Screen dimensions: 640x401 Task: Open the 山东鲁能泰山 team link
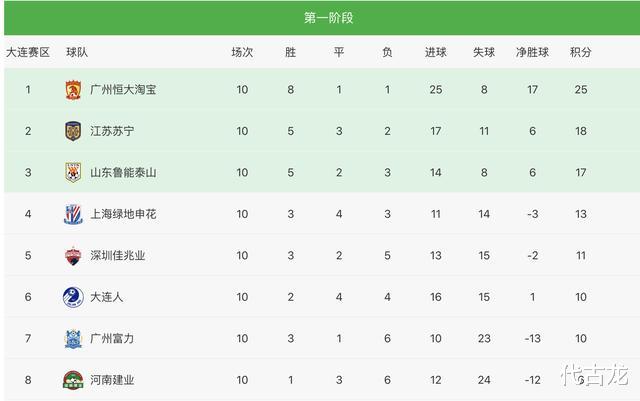(123, 173)
